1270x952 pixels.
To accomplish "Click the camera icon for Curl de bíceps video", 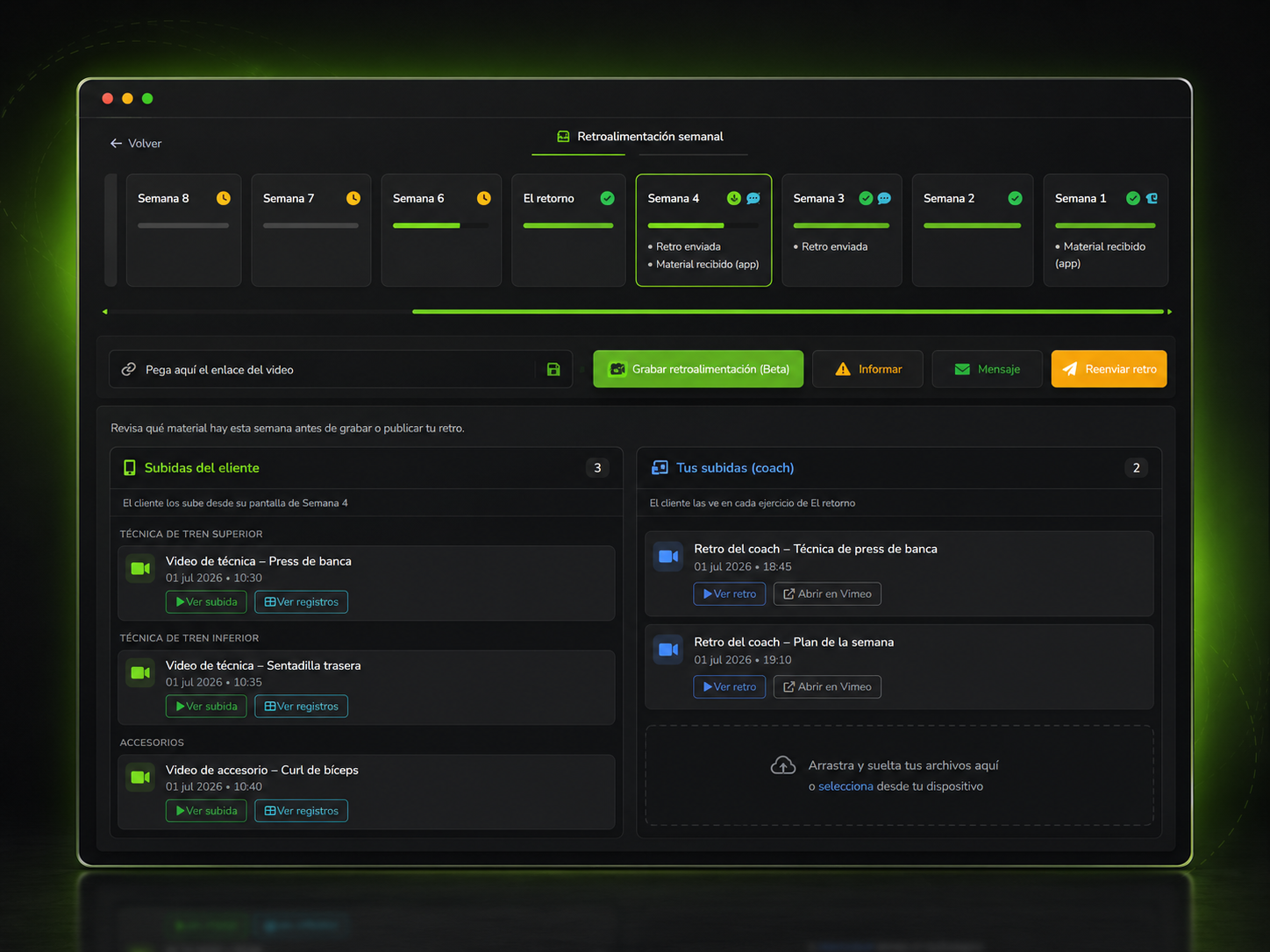I will pyautogui.click(x=140, y=777).
